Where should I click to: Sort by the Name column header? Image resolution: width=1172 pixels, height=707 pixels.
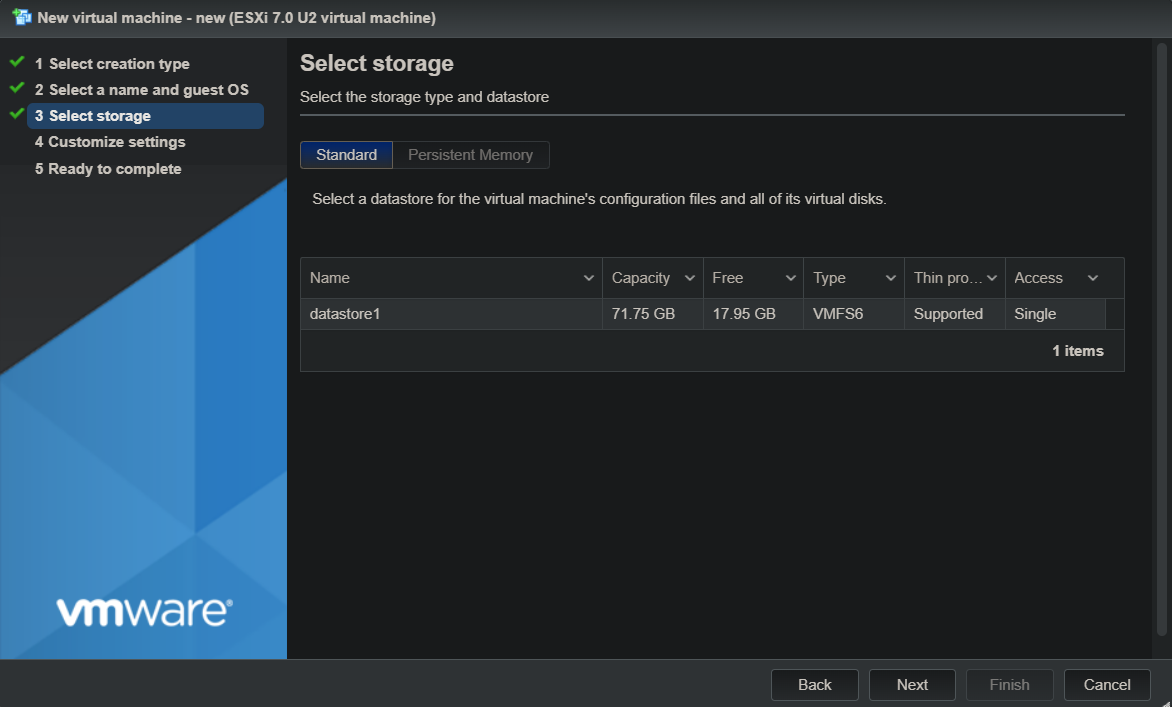coord(330,278)
